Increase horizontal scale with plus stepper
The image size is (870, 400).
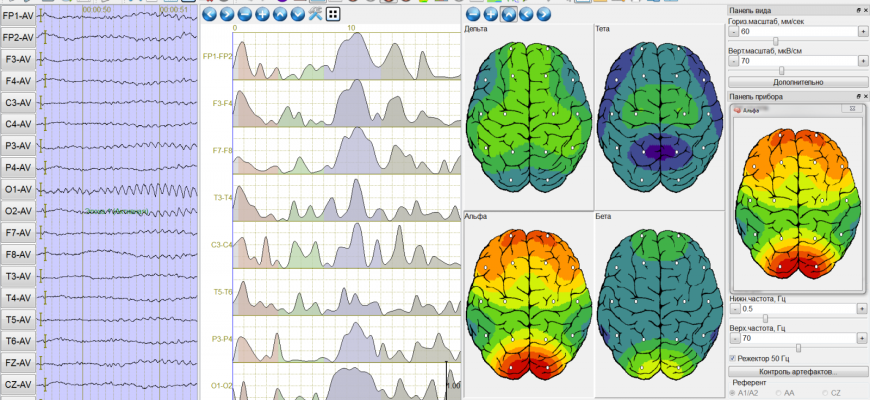862,32
